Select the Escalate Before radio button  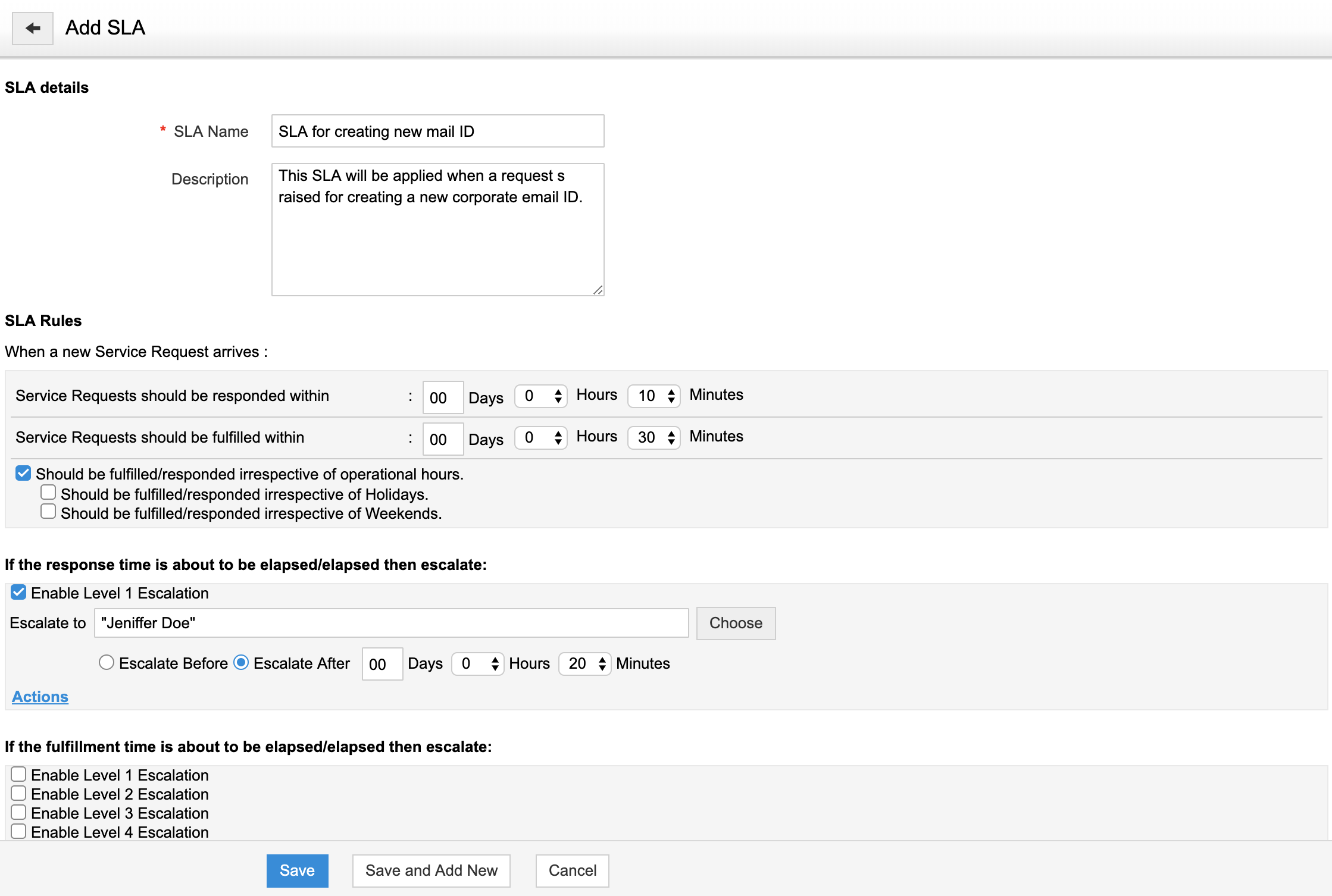tap(107, 663)
